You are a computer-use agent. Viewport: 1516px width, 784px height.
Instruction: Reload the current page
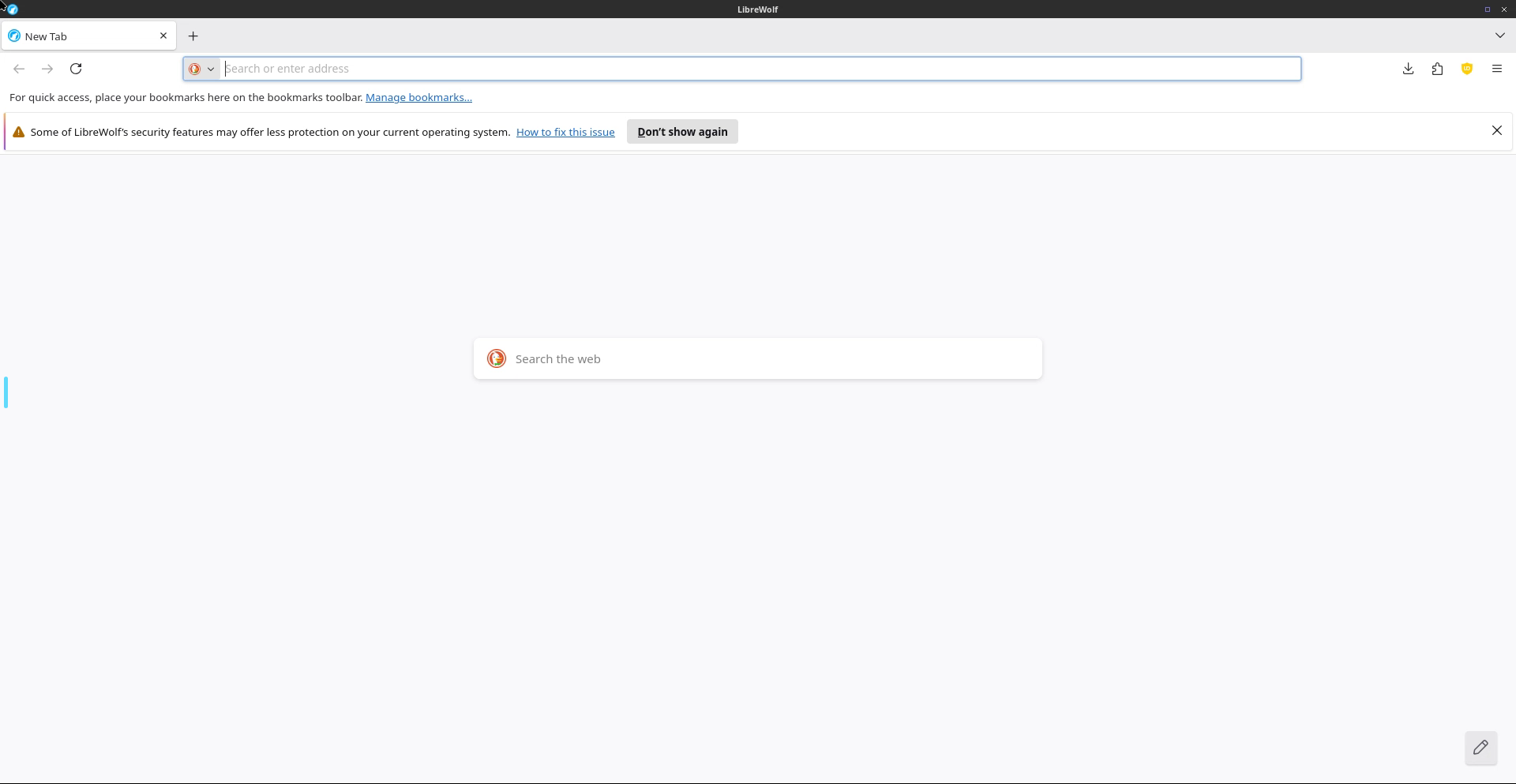(x=76, y=69)
